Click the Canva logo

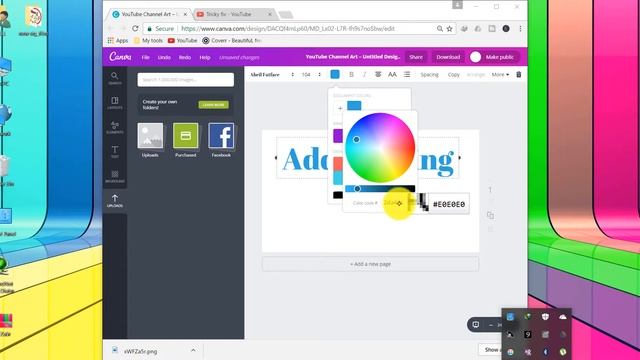[120, 57]
